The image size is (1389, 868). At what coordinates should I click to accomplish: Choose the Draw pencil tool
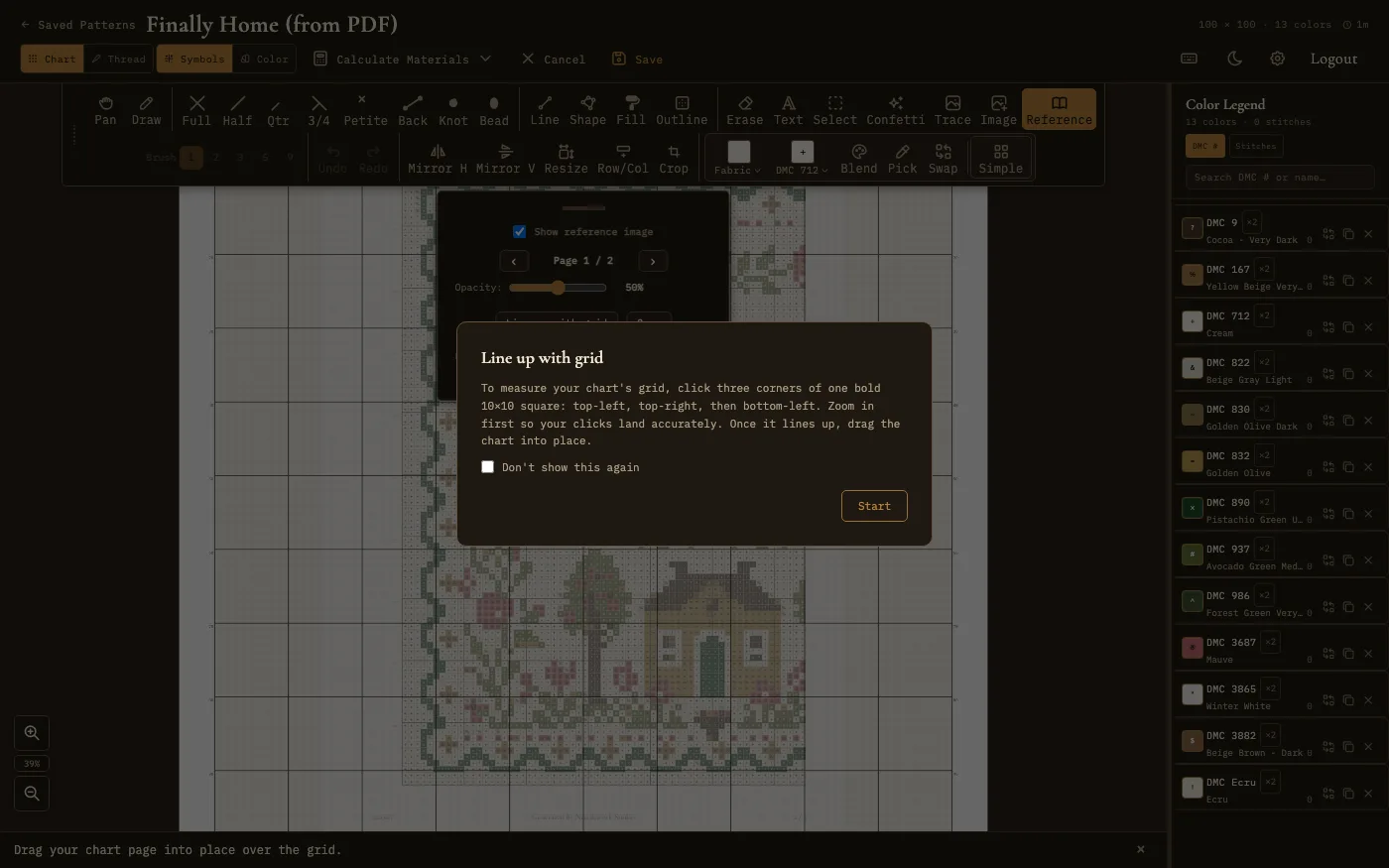[x=146, y=110]
